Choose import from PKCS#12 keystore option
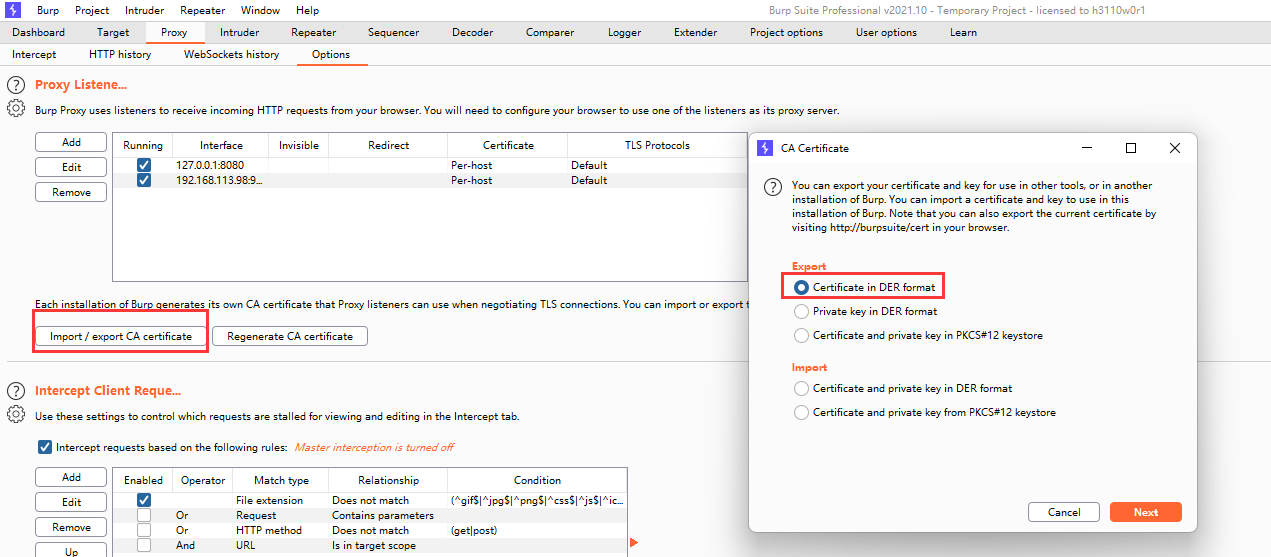1271x557 pixels. [801, 412]
